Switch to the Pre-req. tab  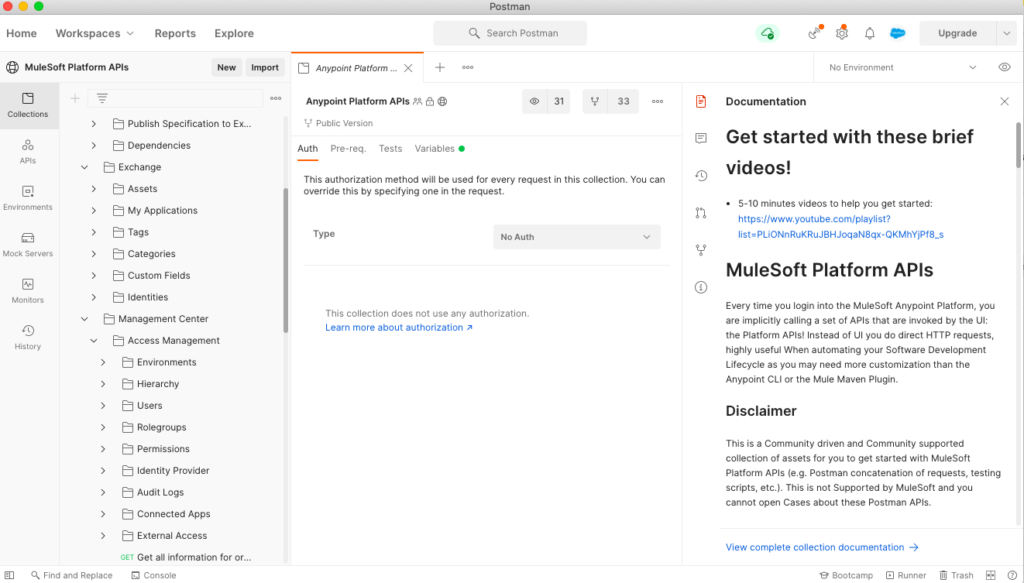coord(348,149)
